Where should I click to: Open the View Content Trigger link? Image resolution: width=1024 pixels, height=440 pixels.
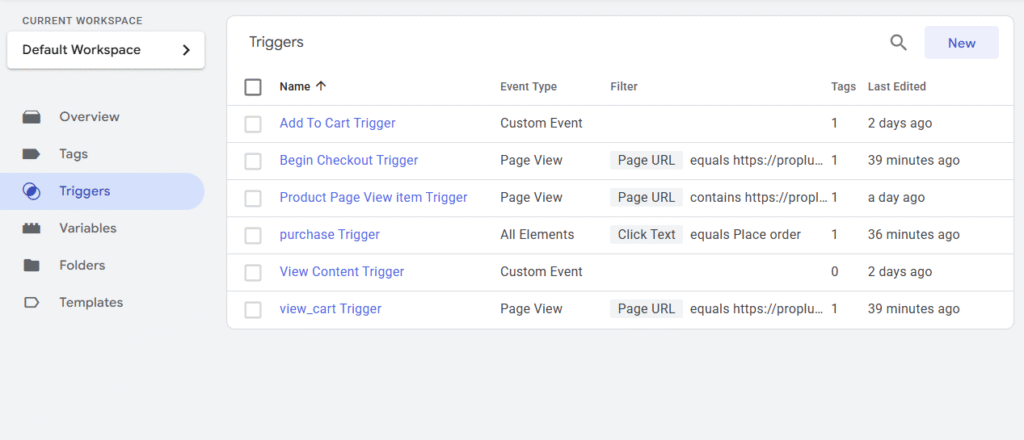click(342, 272)
